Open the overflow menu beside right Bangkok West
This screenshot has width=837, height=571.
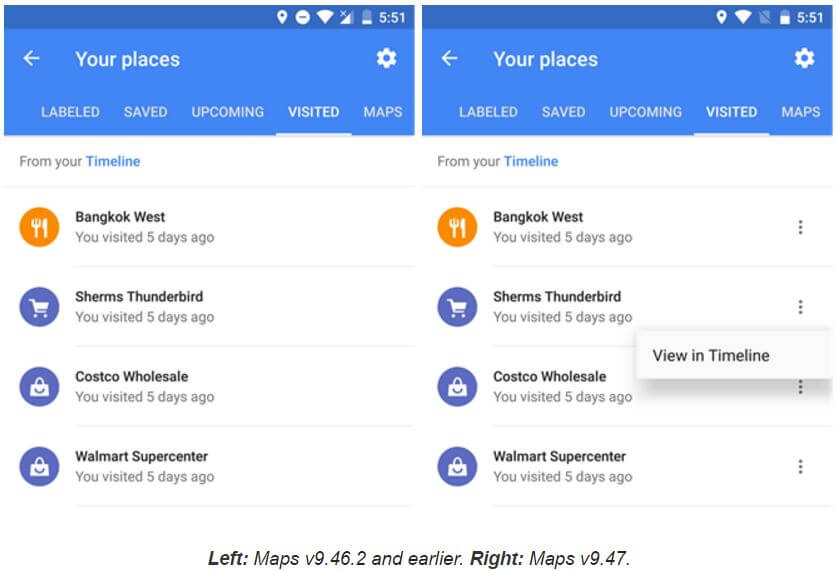[x=800, y=228]
